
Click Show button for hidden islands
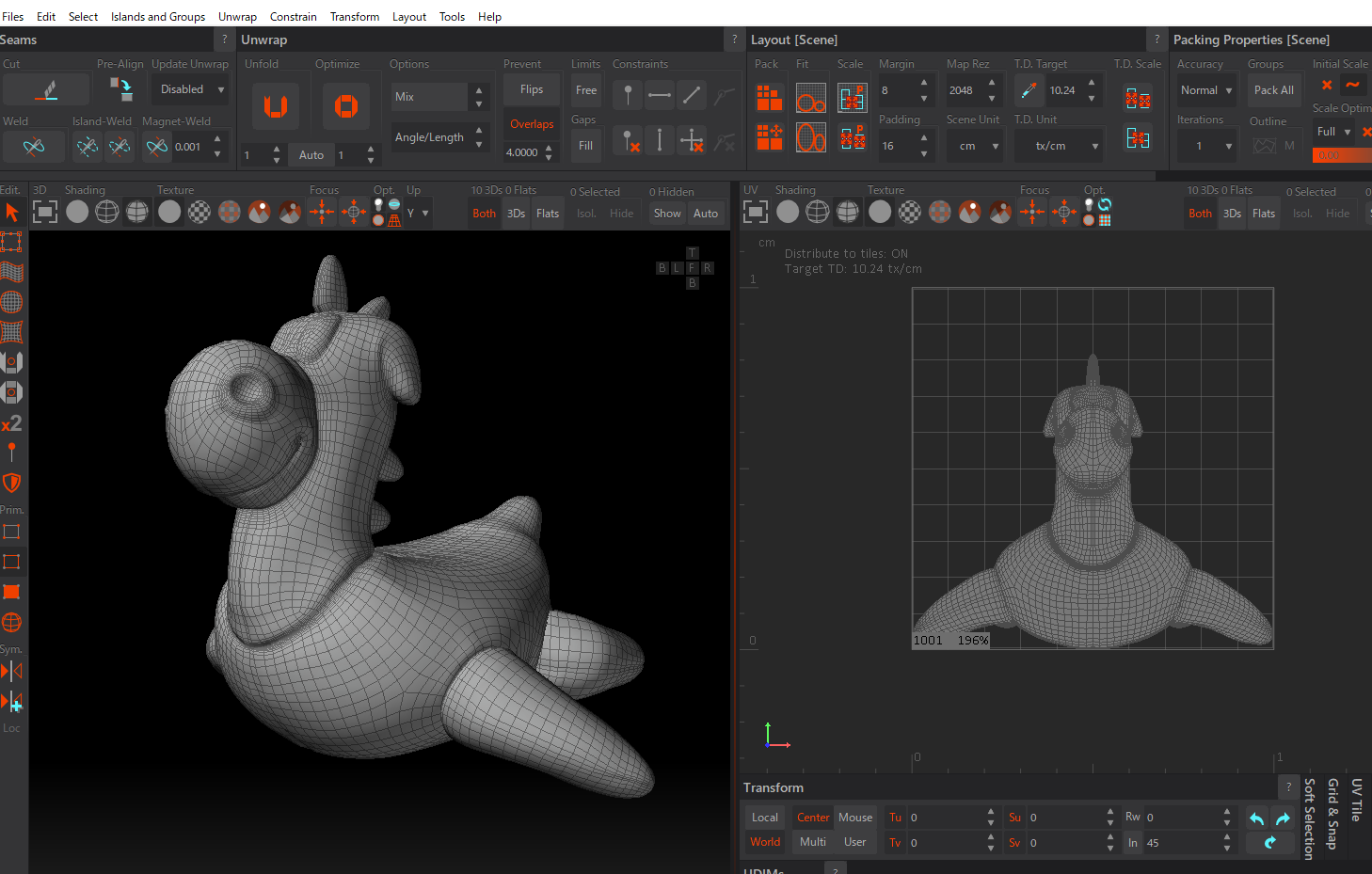[x=667, y=214]
